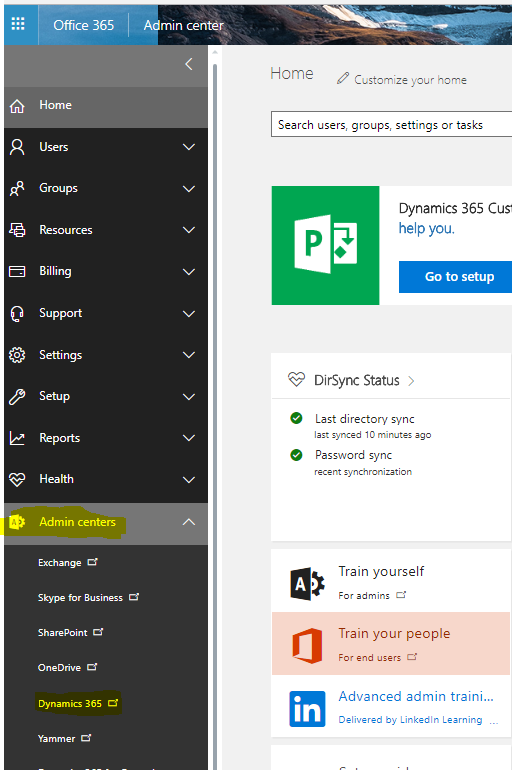Click the Health heart icon
Viewport: 512px width, 770px height.
(17, 479)
